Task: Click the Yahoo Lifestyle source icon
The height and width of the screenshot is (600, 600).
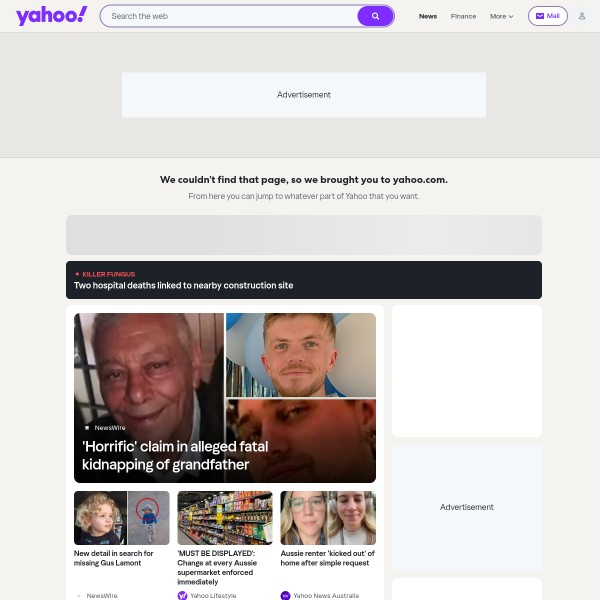Action: (x=183, y=595)
